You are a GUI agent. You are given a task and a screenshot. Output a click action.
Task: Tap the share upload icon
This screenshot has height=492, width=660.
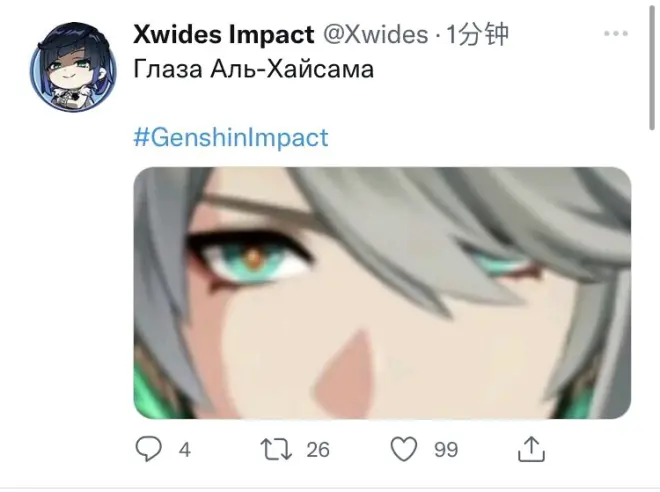pyautogui.click(x=531, y=449)
